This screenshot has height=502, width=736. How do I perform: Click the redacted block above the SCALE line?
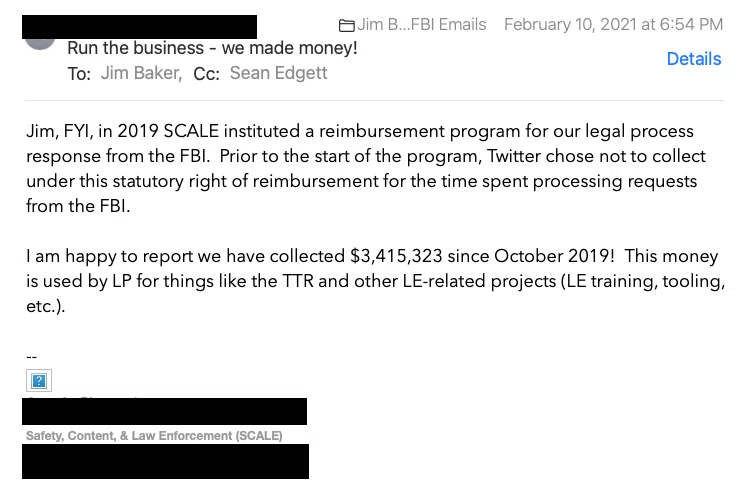coord(164,411)
